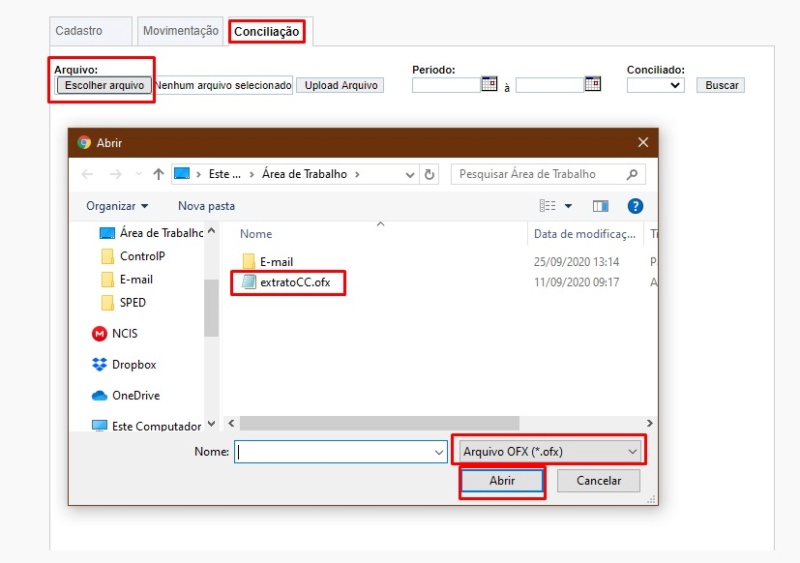This screenshot has height=563, width=800.
Task: Click the navigation pane vertical scrollbar thumb
Action: 211,308
